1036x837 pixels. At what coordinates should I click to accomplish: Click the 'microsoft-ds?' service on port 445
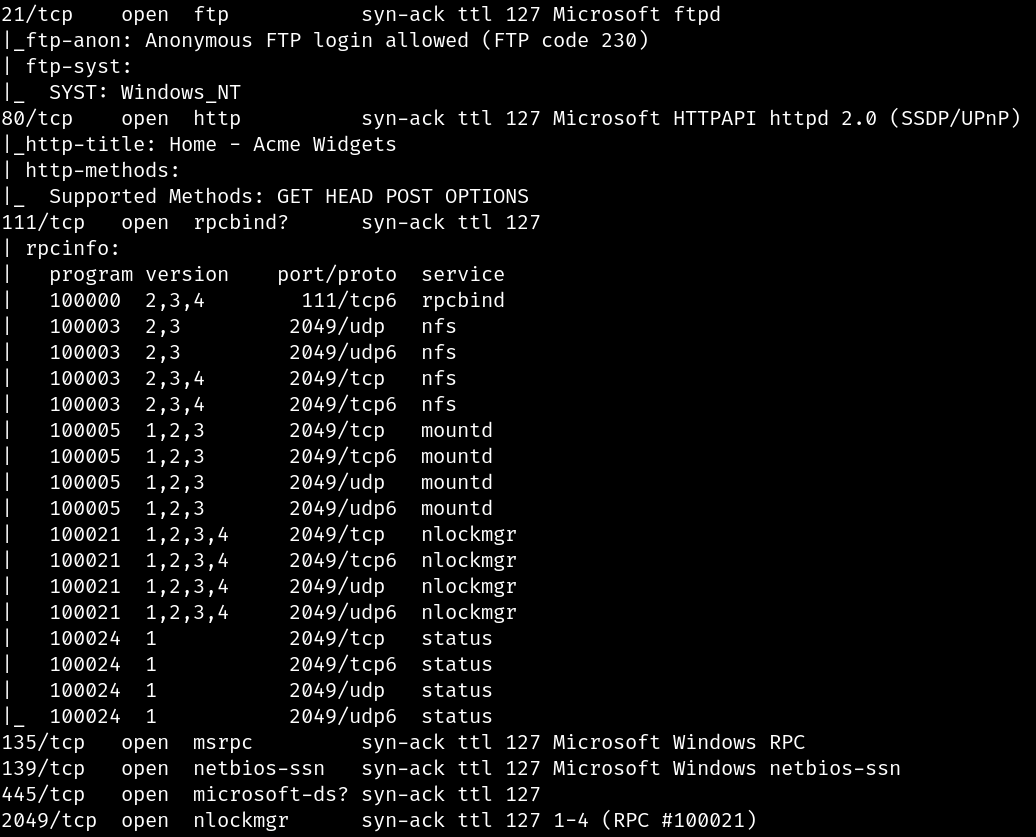(x=271, y=795)
